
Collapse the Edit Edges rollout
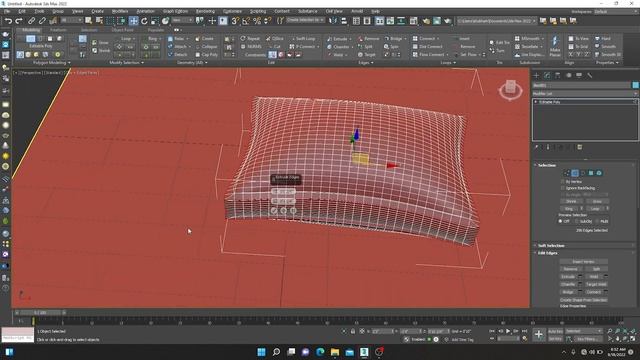547,253
